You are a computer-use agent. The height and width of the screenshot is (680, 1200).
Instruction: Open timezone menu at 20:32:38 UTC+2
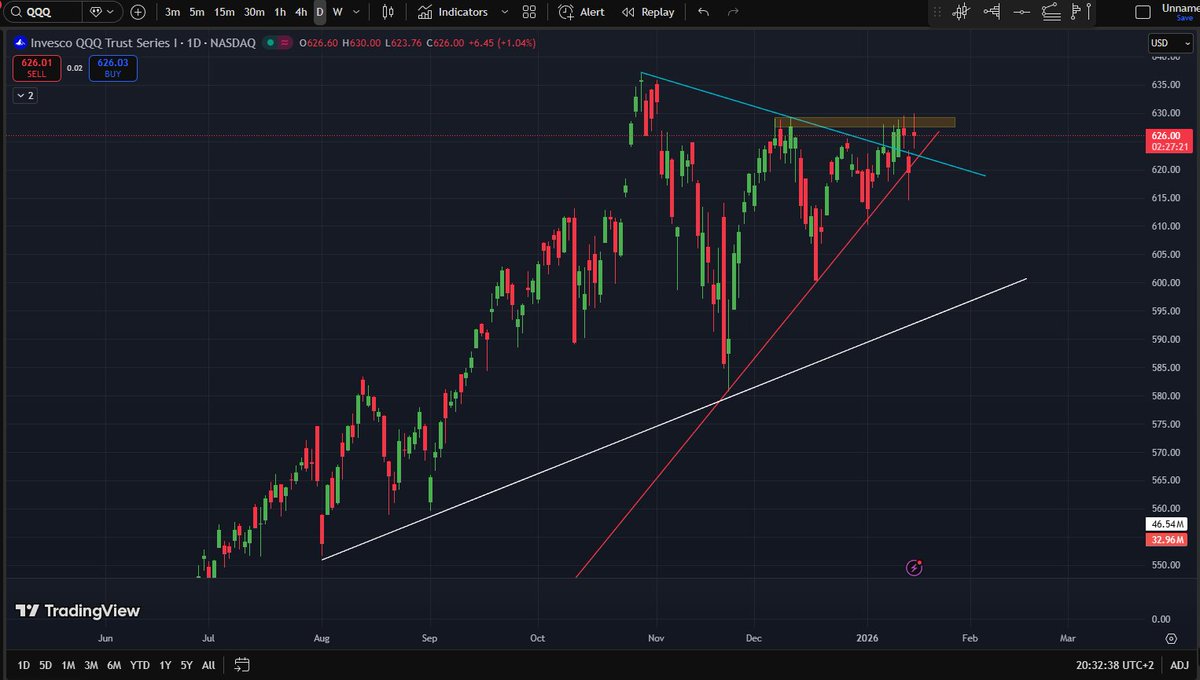1115,665
